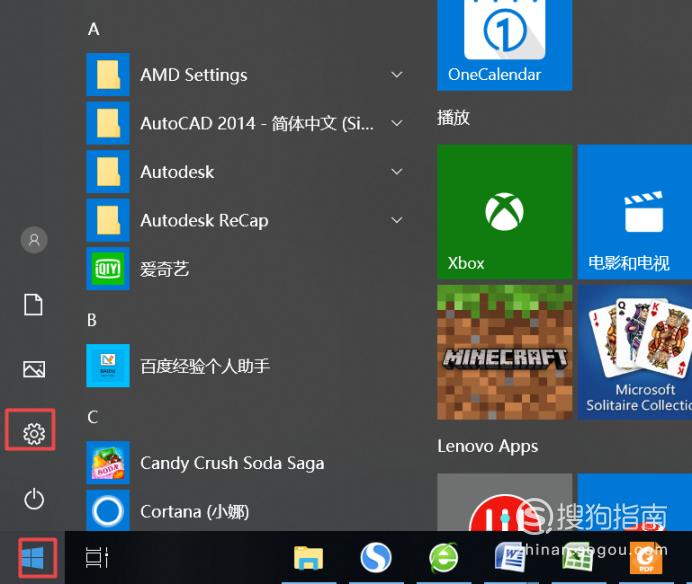692x584 pixels.
Task: Click the Autodesk folder icon
Action: [108, 172]
